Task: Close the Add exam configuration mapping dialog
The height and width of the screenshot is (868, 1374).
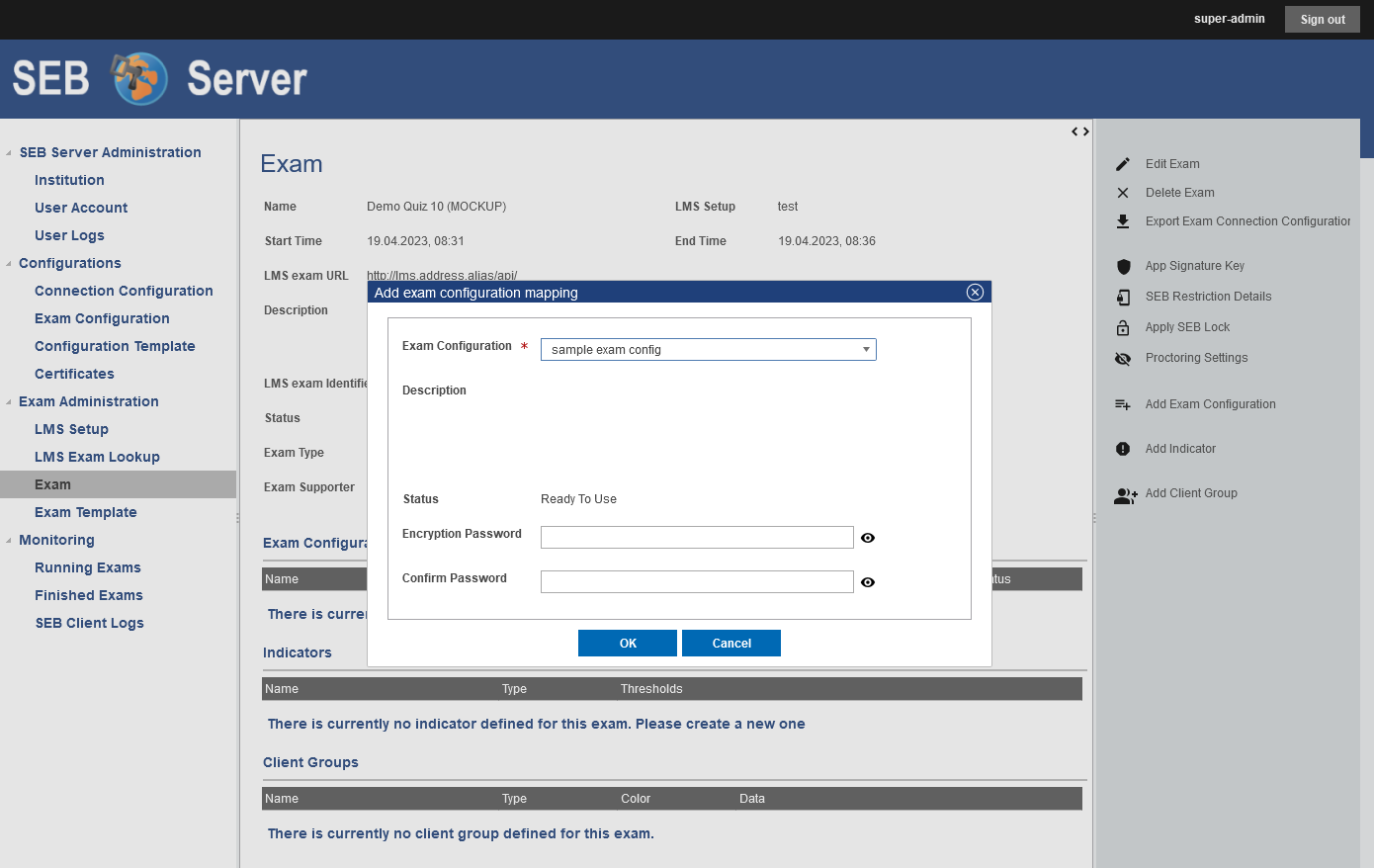Action: coord(975,292)
